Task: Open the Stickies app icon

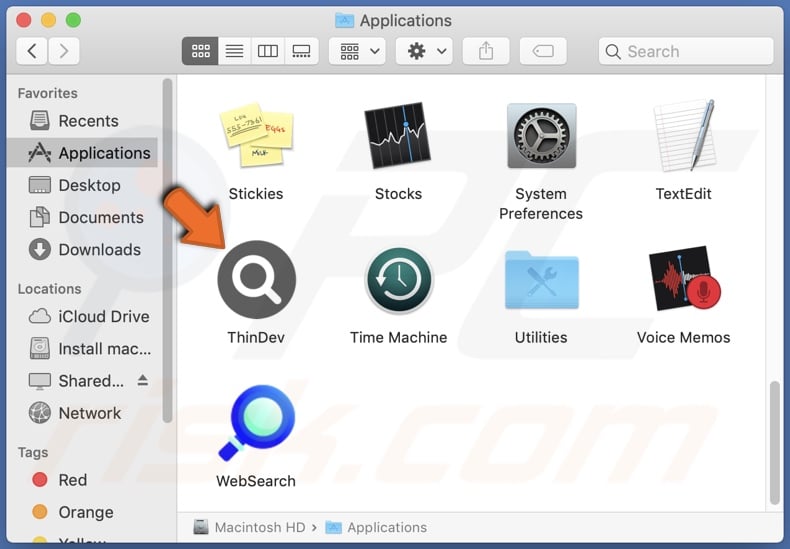Action: [x=256, y=137]
